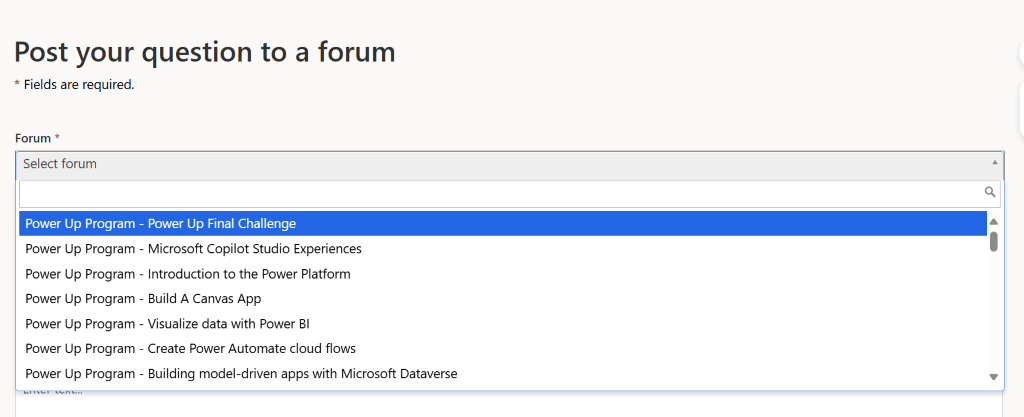1024x417 pixels.
Task: Click the magnifier icon in forum search box
Action: point(989,192)
